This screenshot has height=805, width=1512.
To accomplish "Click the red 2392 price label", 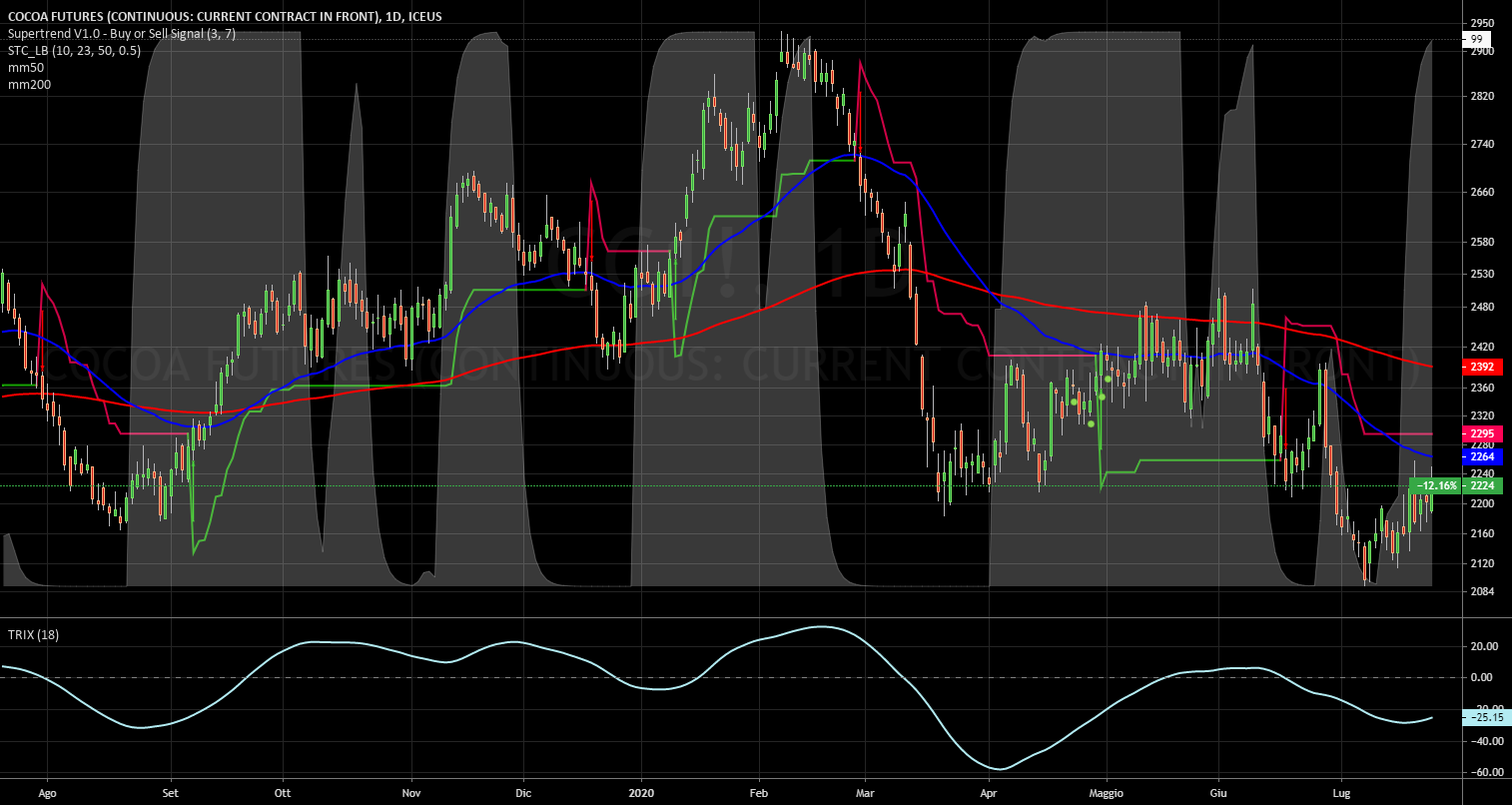I will (1482, 367).
